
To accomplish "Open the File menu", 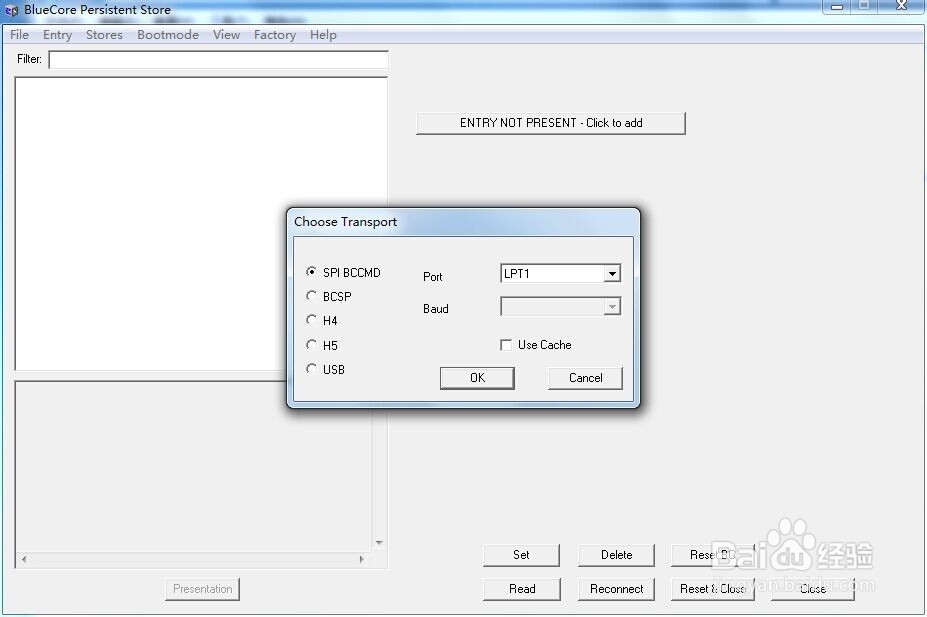I will pyautogui.click(x=20, y=35).
